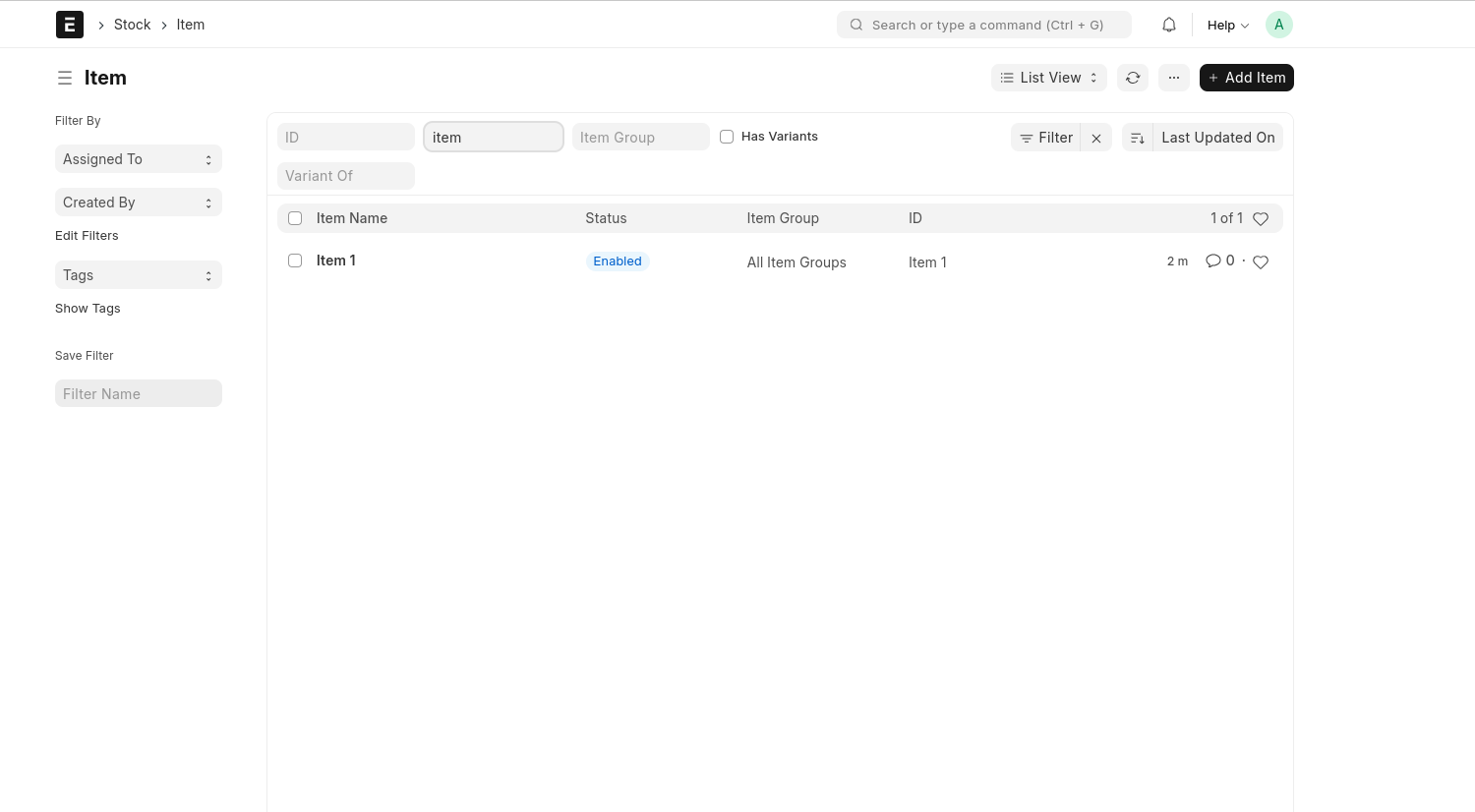1475x812 pixels.
Task: Open the three-dot more options menu
Action: pyautogui.click(x=1174, y=78)
